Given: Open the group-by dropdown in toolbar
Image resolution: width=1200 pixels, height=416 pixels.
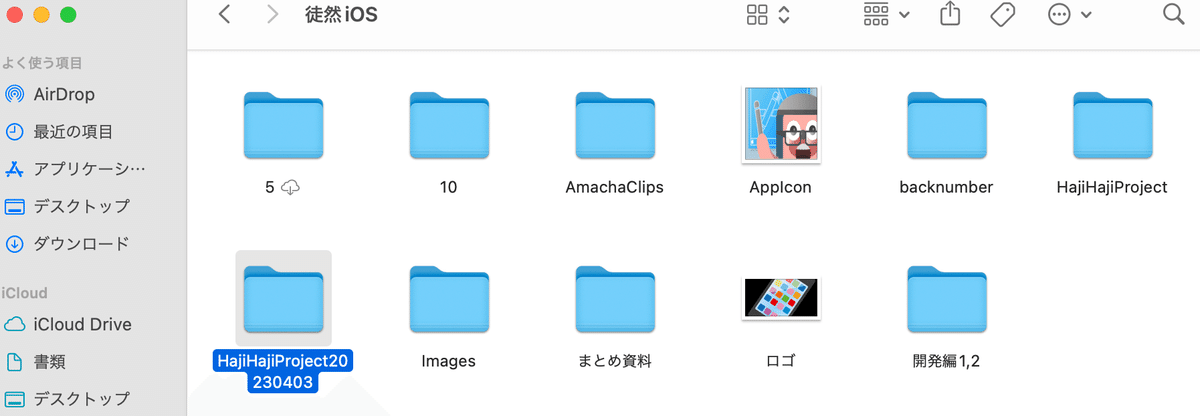Looking at the screenshot, I should (x=886, y=15).
